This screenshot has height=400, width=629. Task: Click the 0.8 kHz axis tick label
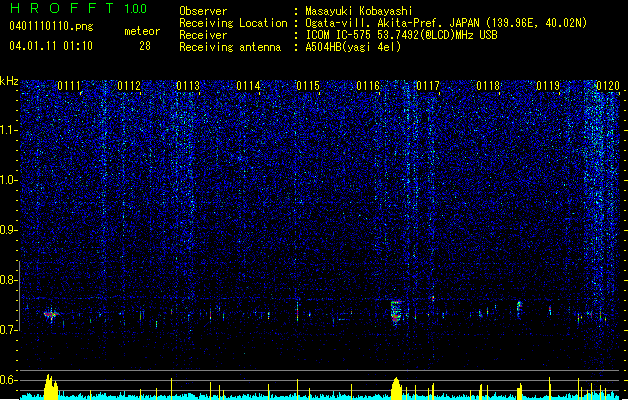9,280
